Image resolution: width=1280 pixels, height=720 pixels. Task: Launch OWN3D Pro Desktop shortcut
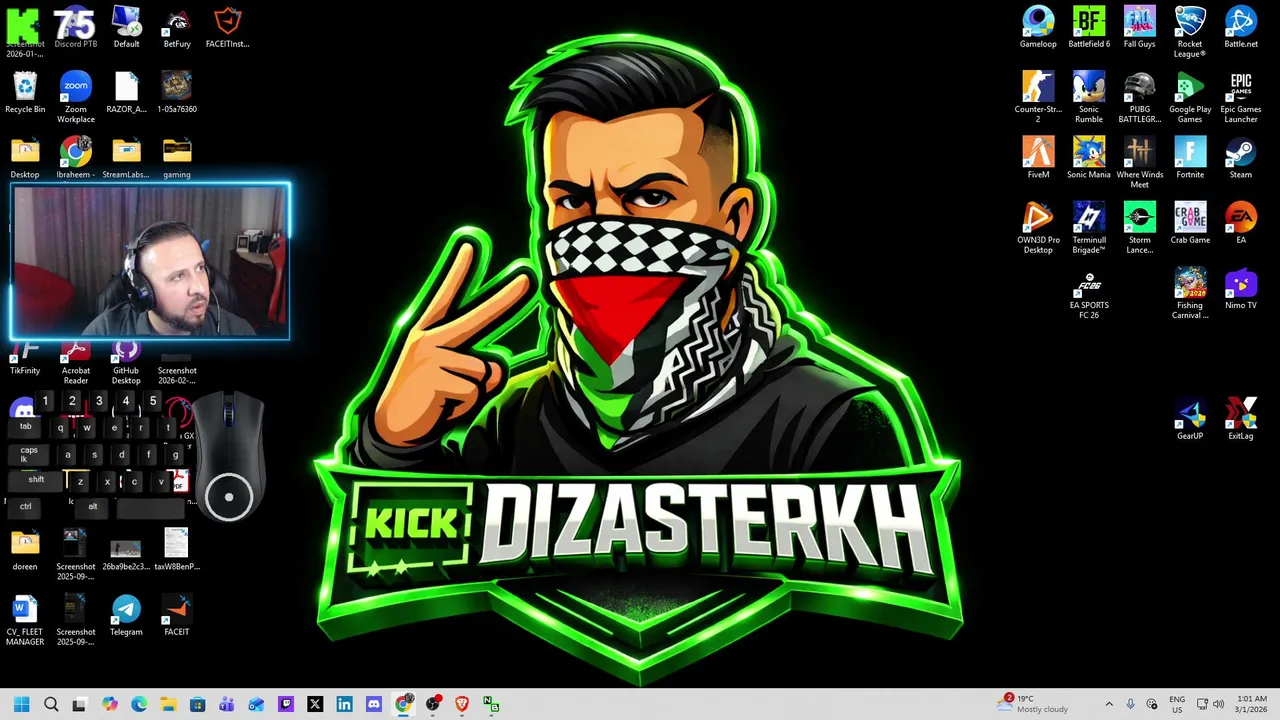[1038, 228]
